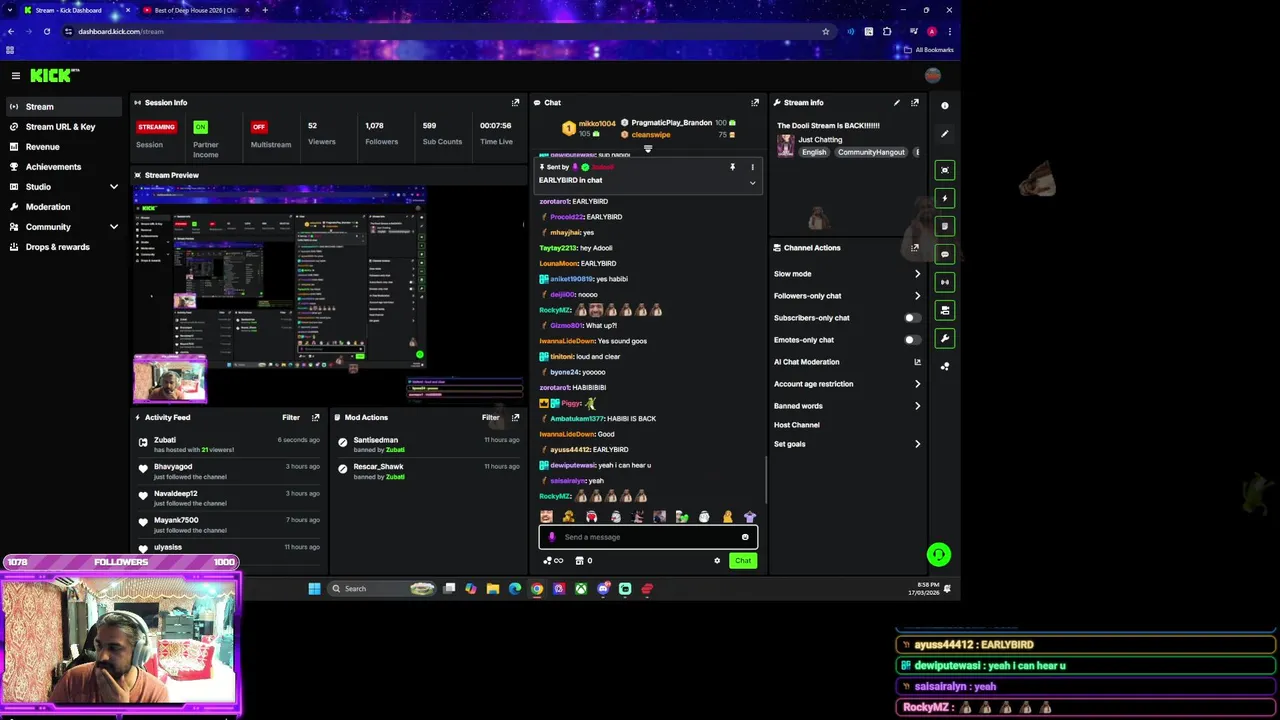The height and width of the screenshot is (720, 1280).
Task: Pop out the Chat panel
Action: pyautogui.click(x=755, y=102)
